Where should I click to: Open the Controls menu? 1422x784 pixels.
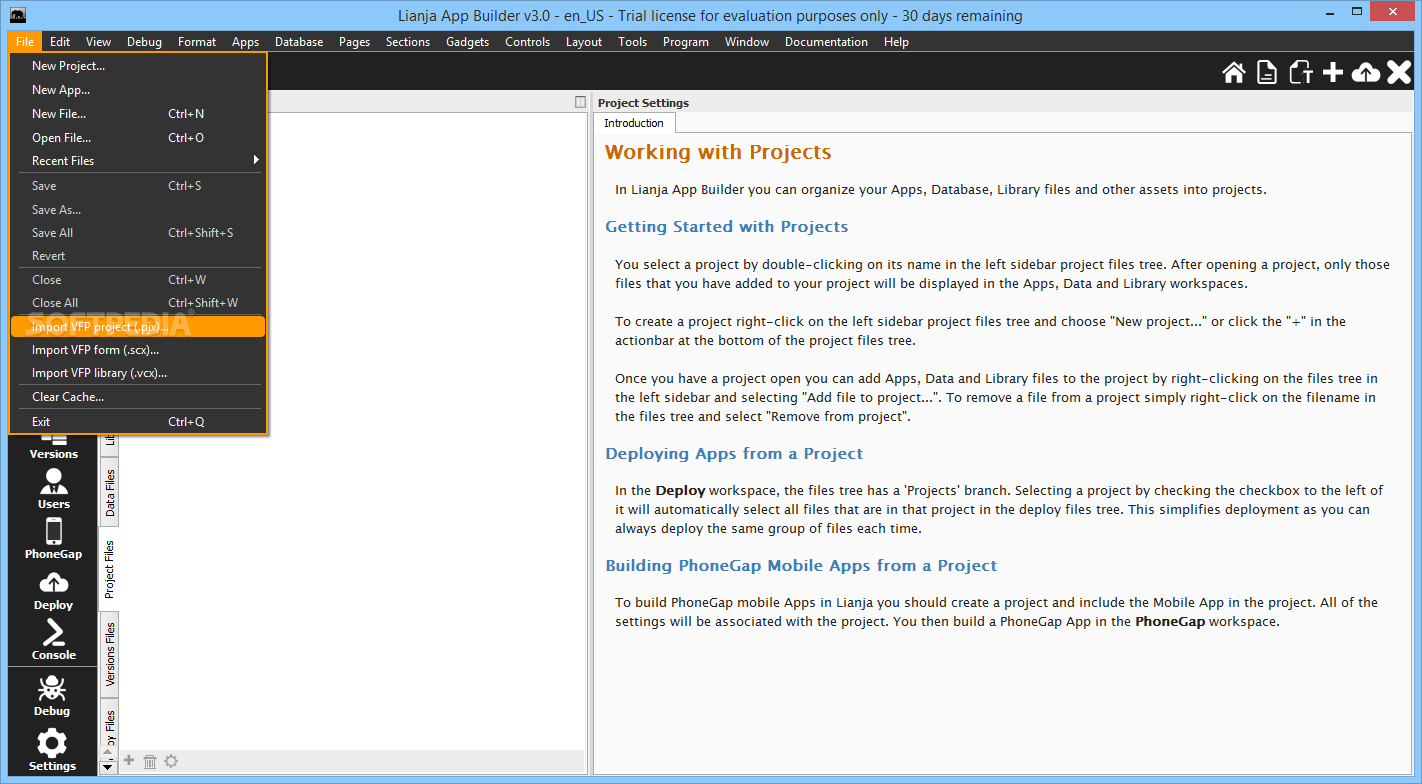527,42
